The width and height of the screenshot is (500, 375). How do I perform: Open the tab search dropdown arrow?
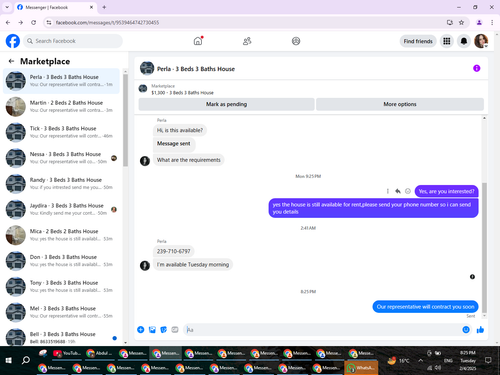[x=7, y=7]
